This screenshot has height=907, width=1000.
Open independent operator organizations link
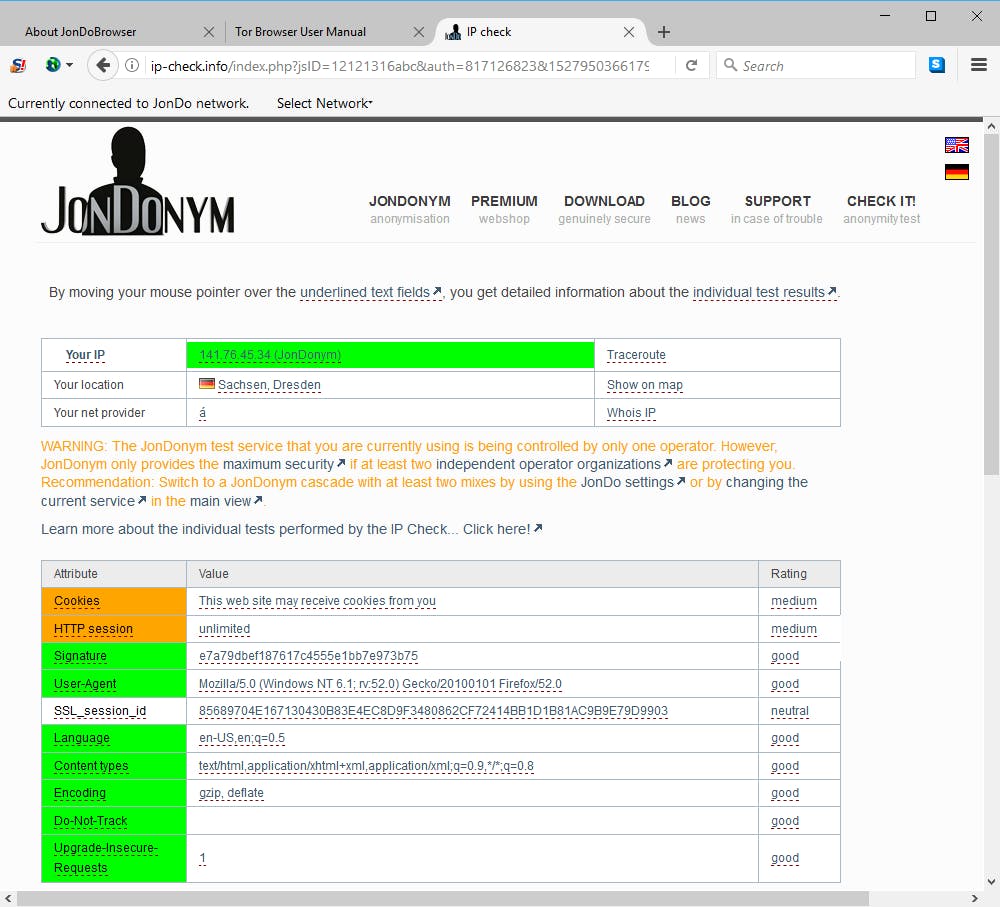[x=554, y=464]
